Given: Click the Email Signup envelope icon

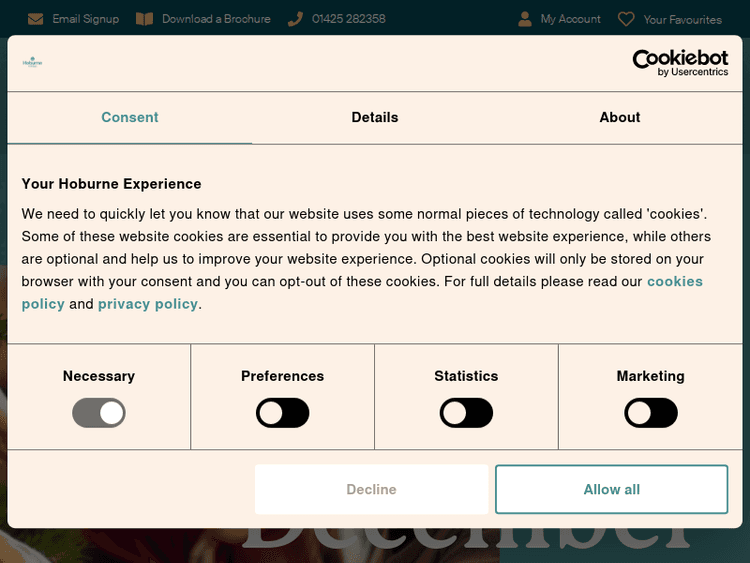Looking at the screenshot, I should tap(36, 19).
